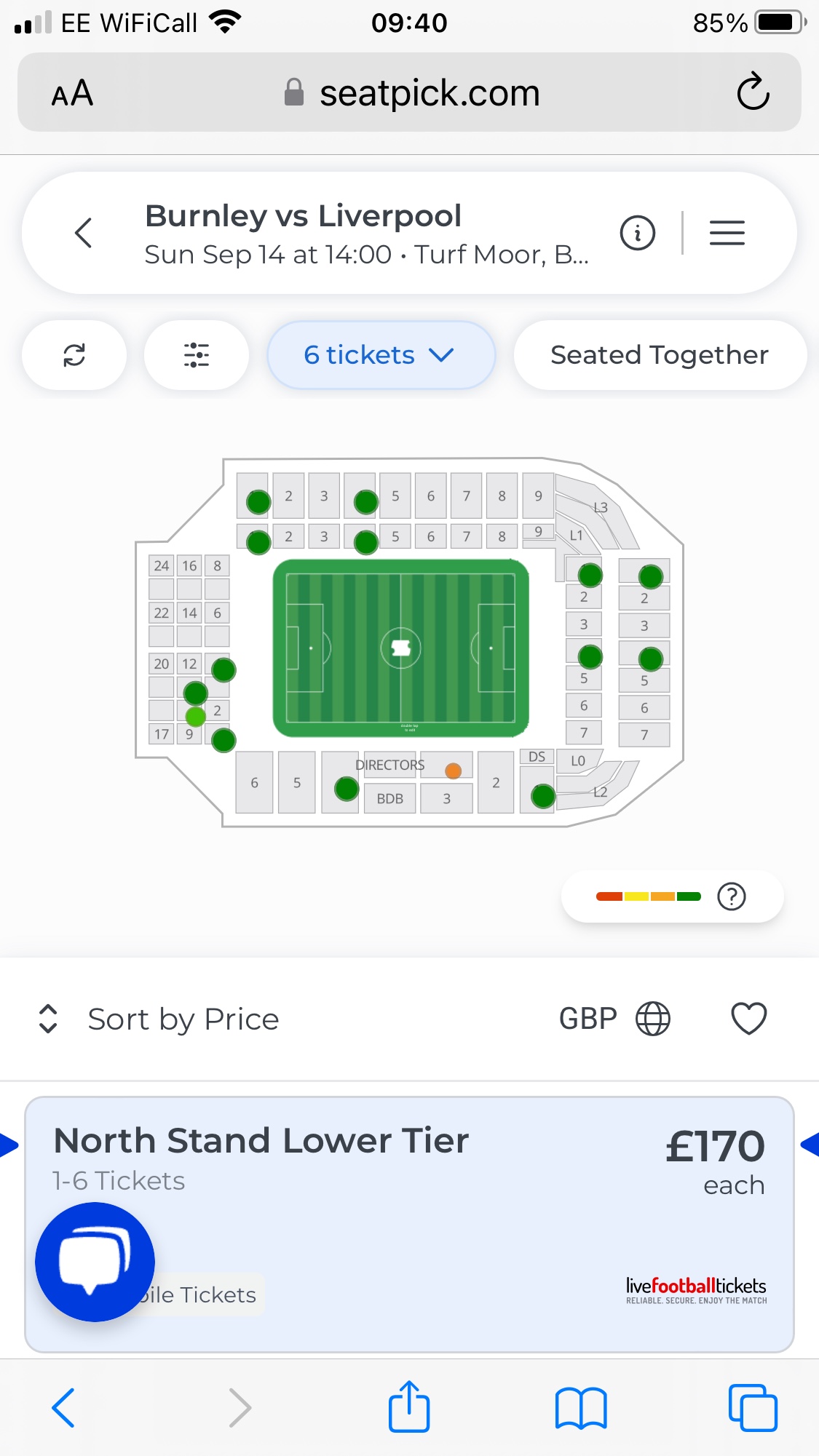Tap the AA text size menu

click(72, 93)
